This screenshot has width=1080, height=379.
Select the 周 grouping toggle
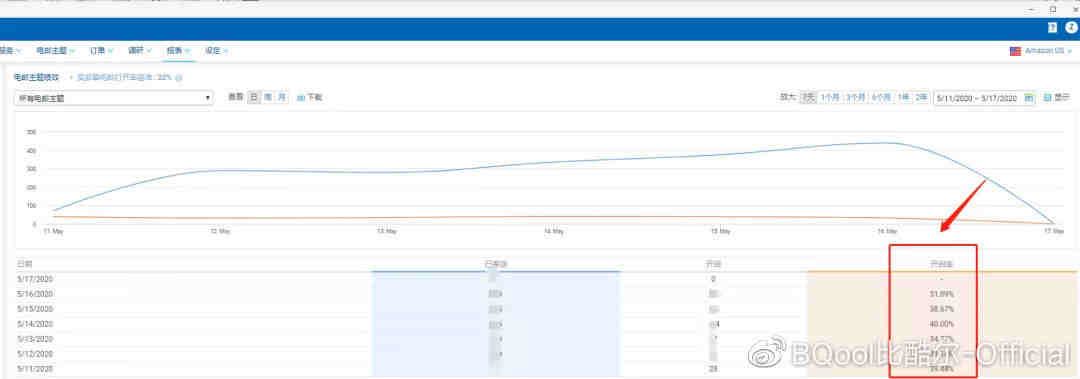[x=268, y=97]
